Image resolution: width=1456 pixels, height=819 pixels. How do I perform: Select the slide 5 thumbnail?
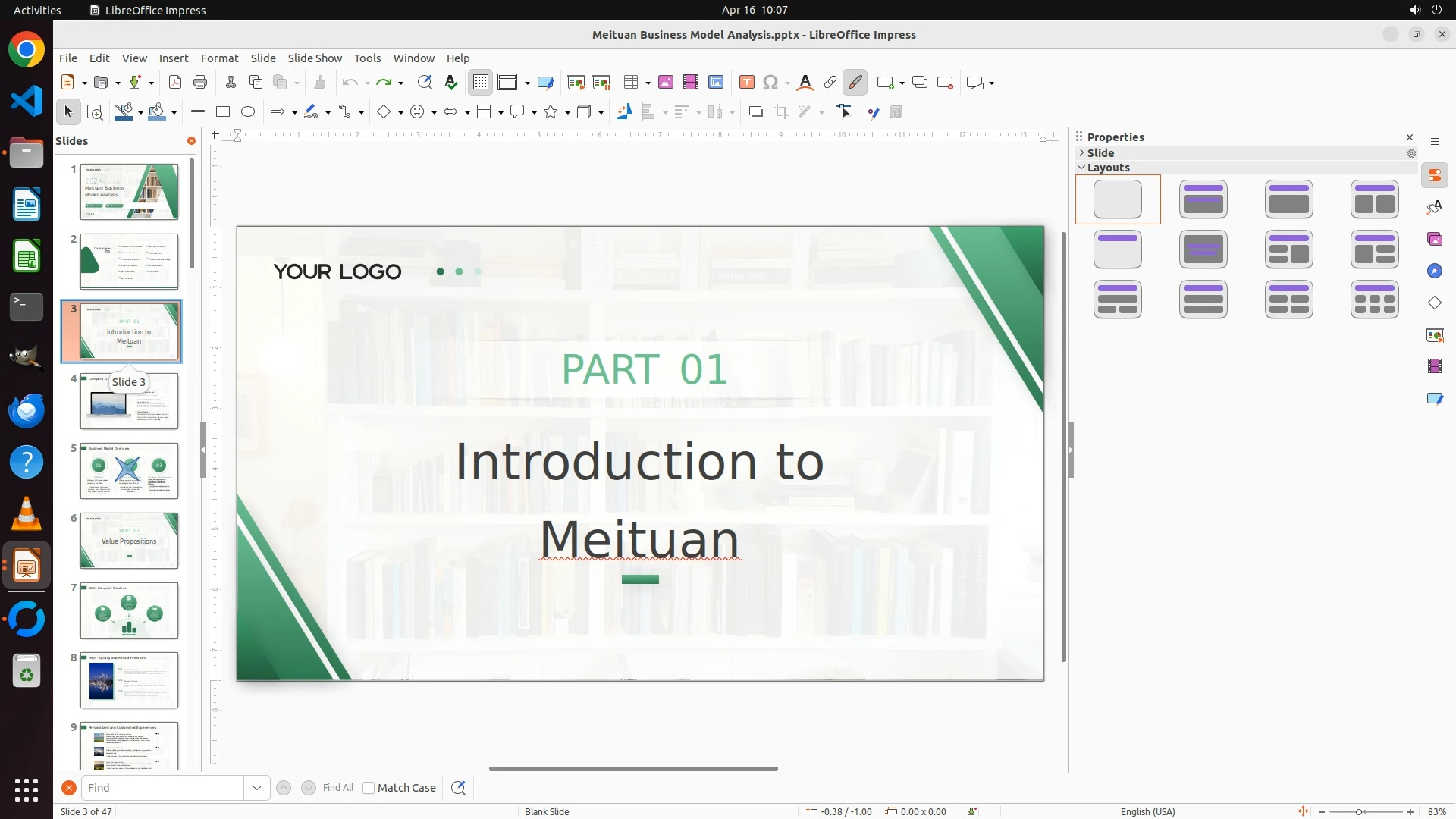(x=129, y=471)
